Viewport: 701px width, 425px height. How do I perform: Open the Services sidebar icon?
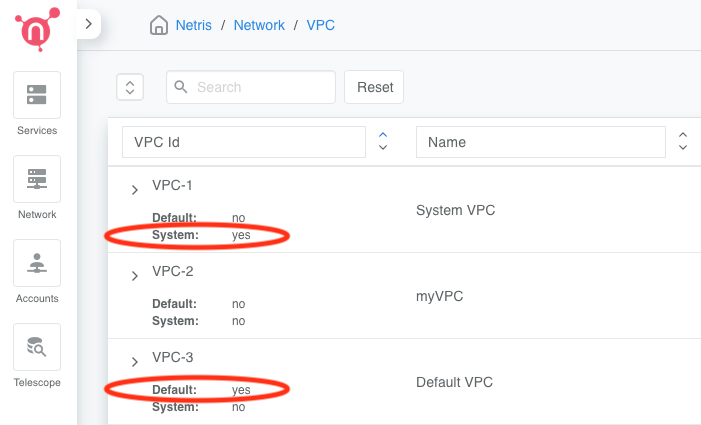coord(37,95)
